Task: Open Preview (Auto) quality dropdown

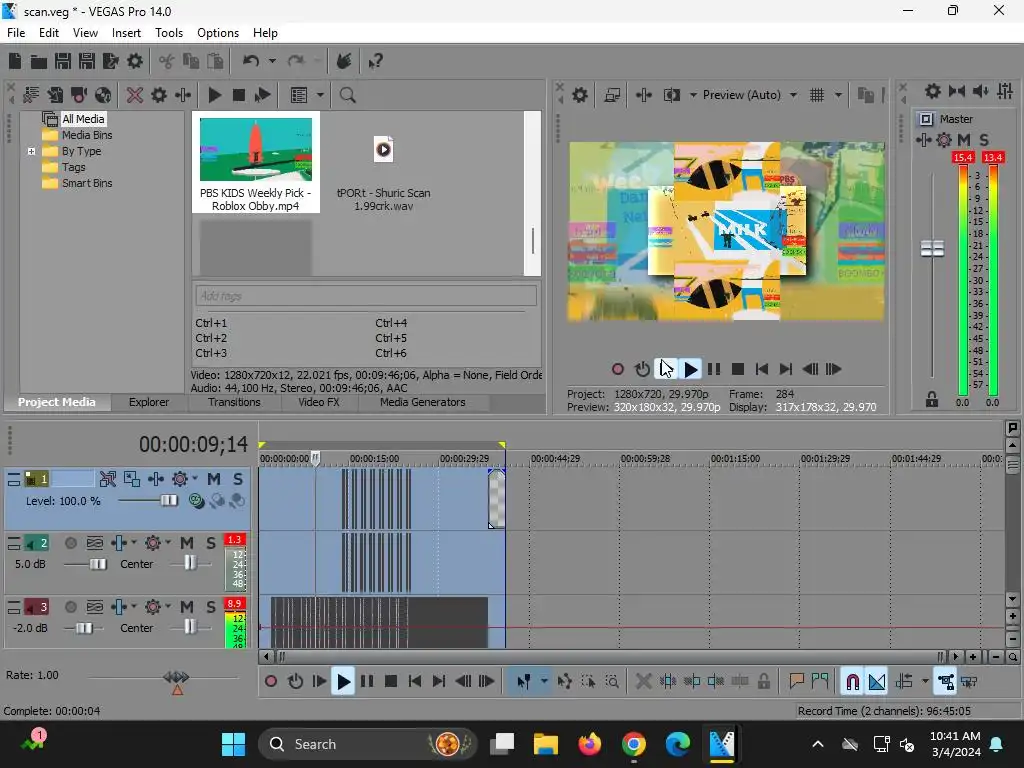Action: click(x=793, y=95)
